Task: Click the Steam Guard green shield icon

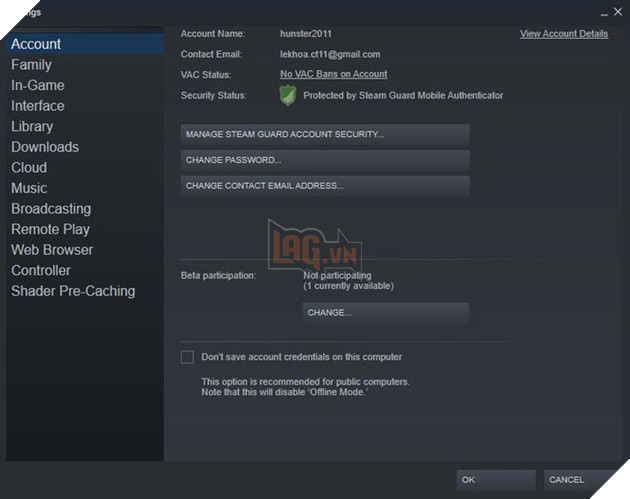Action: click(288, 96)
